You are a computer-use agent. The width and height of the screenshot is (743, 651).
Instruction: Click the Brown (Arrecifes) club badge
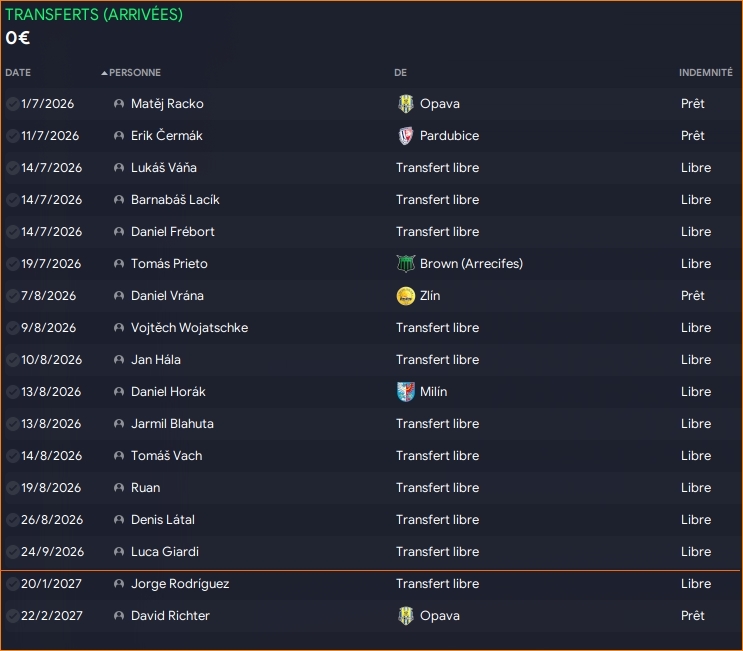tap(405, 264)
